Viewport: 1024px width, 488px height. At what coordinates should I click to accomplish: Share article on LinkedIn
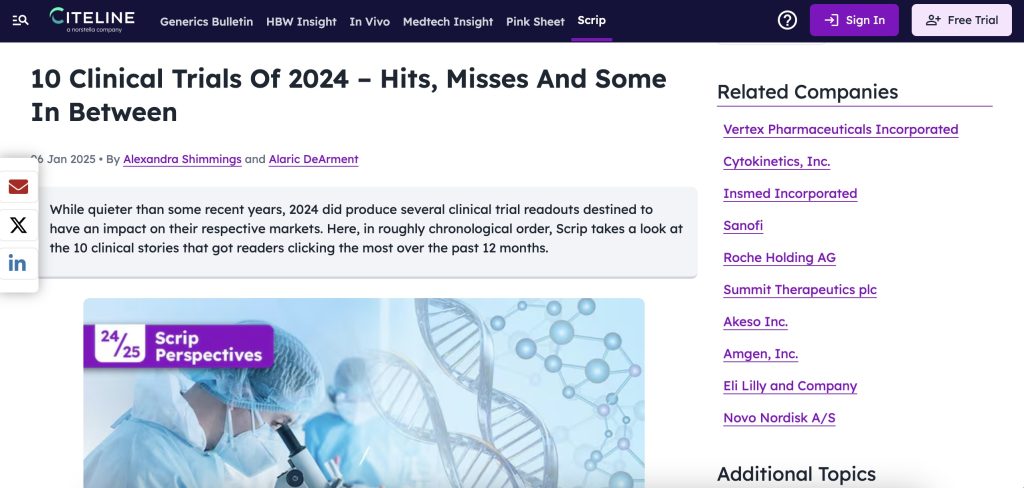(x=18, y=263)
